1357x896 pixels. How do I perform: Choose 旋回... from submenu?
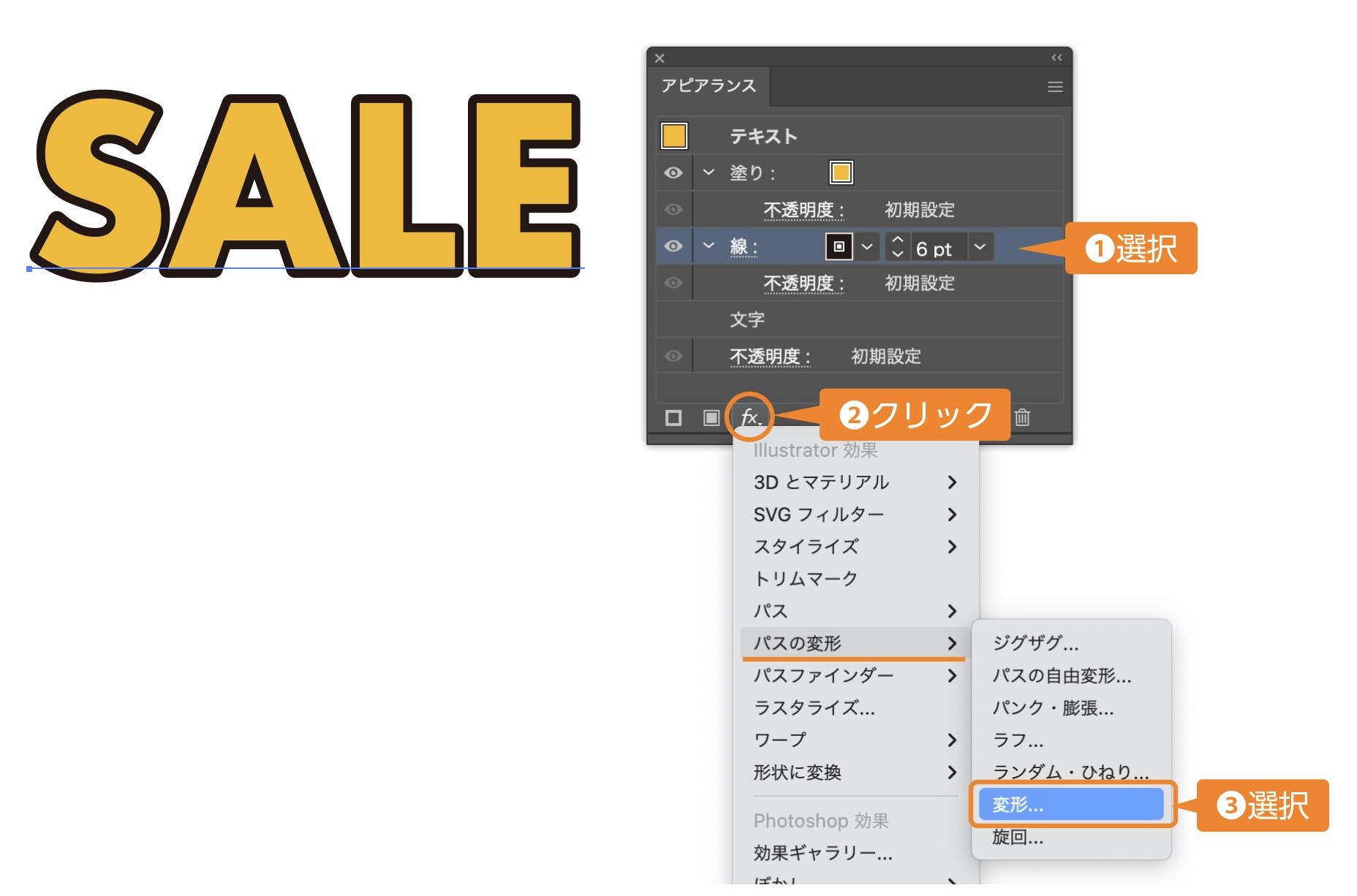click(x=1071, y=837)
